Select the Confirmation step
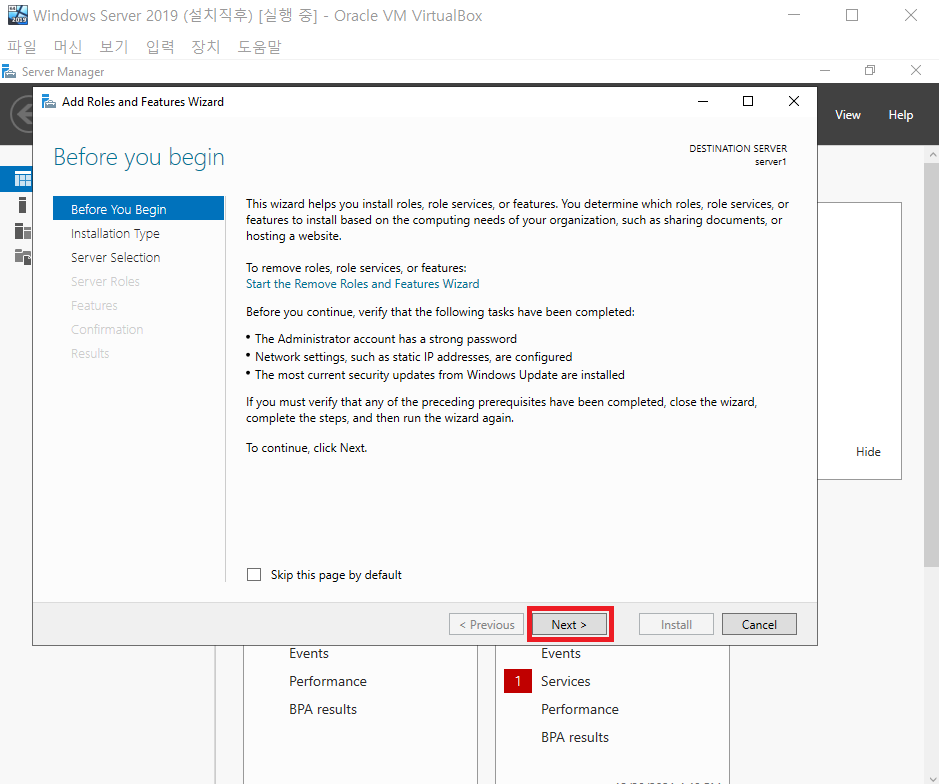This screenshot has height=784, width=939. pos(107,329)
